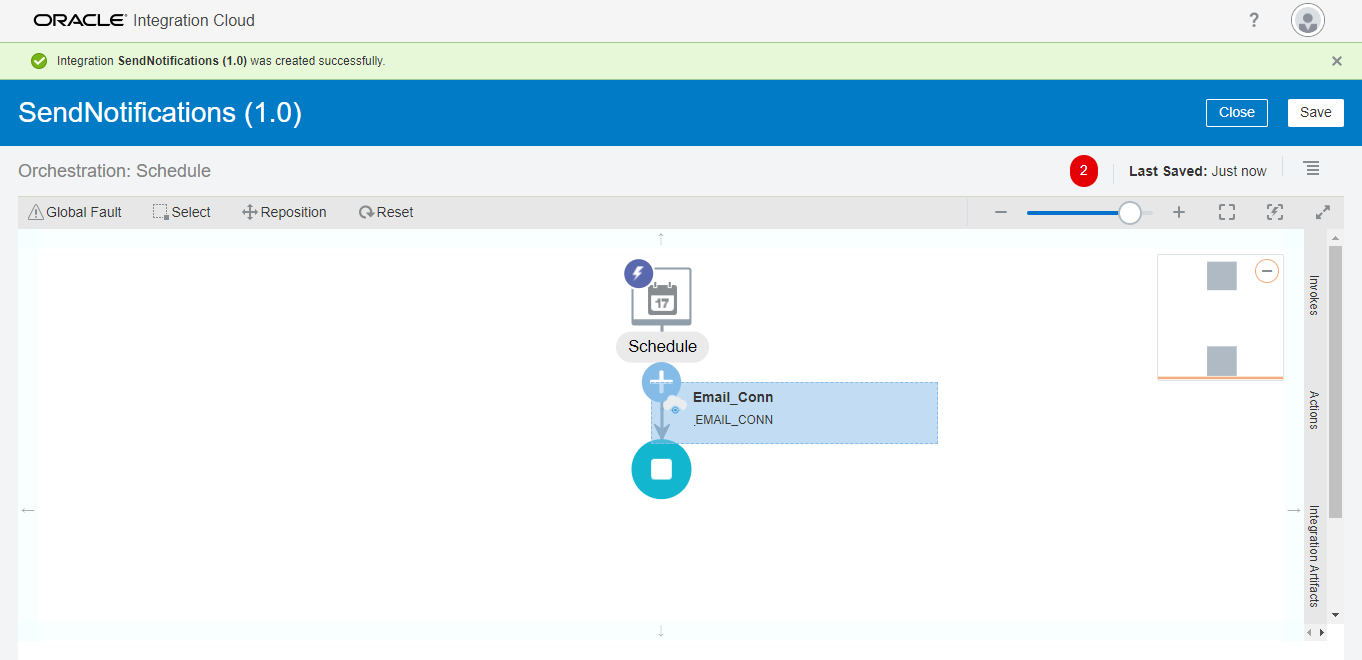Reset the integration canvas layout

click(386, 211)
